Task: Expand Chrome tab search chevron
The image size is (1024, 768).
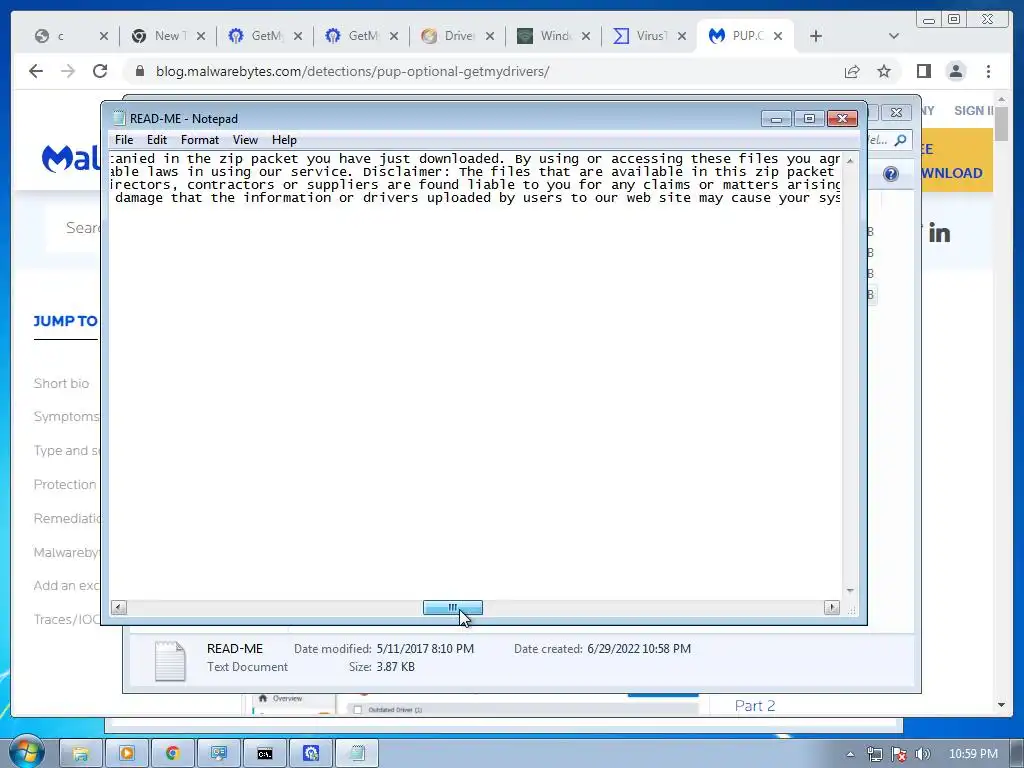Action: pos(894,36)
